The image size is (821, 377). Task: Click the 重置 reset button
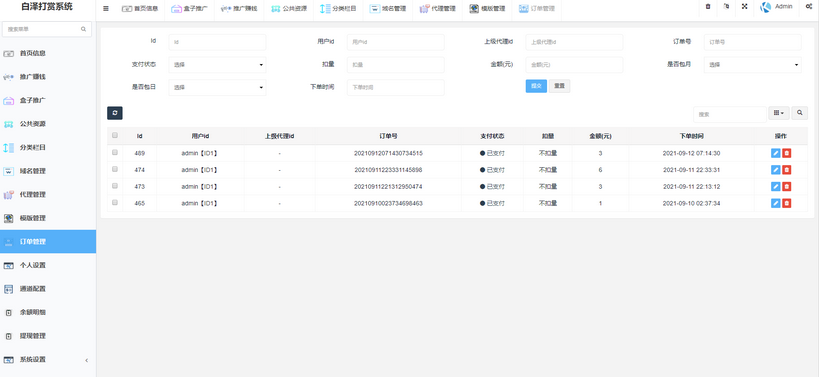[559, 86]
